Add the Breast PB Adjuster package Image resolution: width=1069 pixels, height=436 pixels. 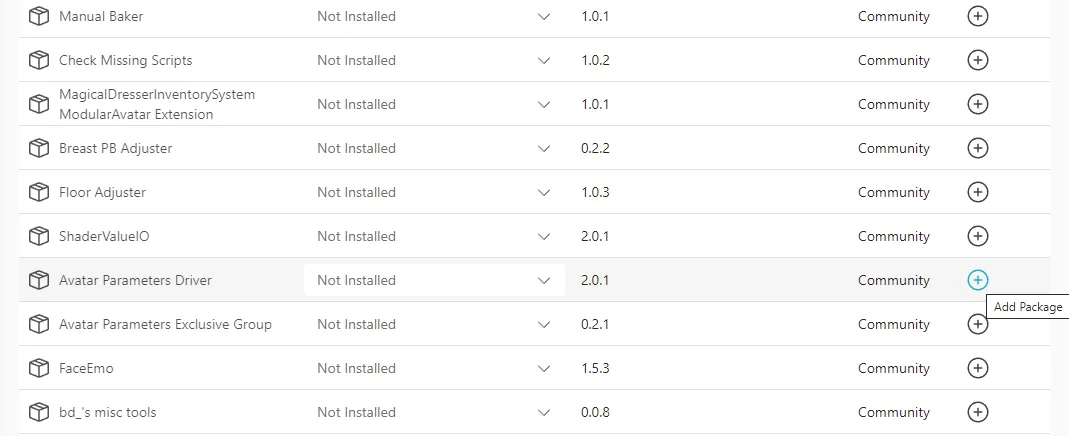click(978, 148)
